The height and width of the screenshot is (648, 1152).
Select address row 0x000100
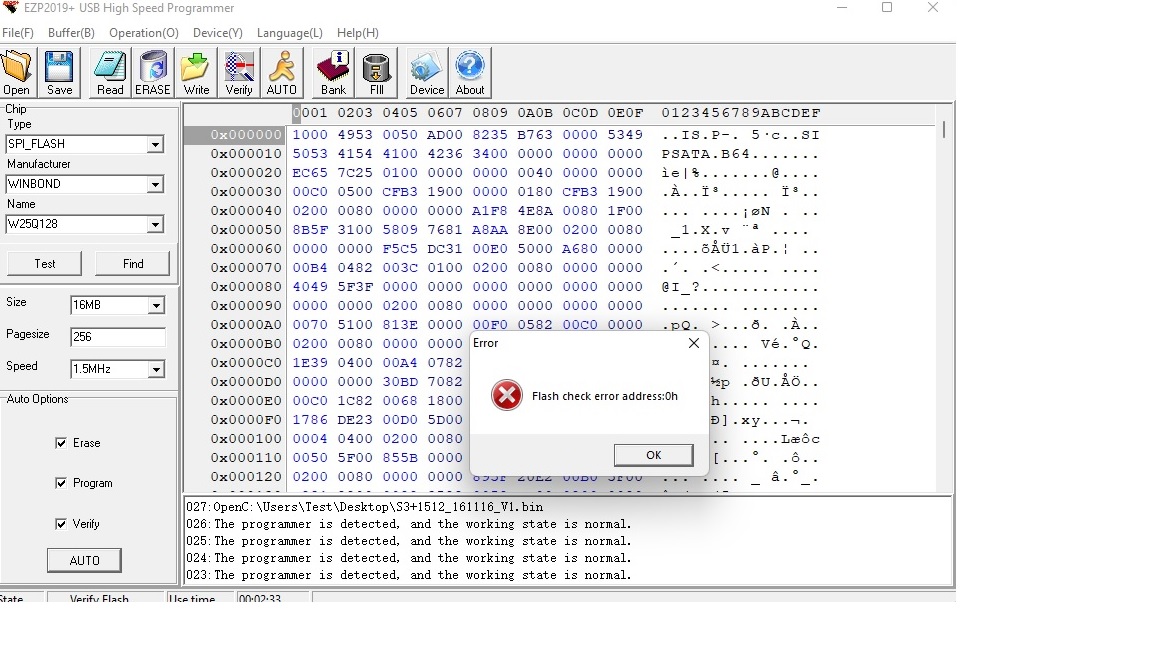pyautogui.click(x=245, y=439)
